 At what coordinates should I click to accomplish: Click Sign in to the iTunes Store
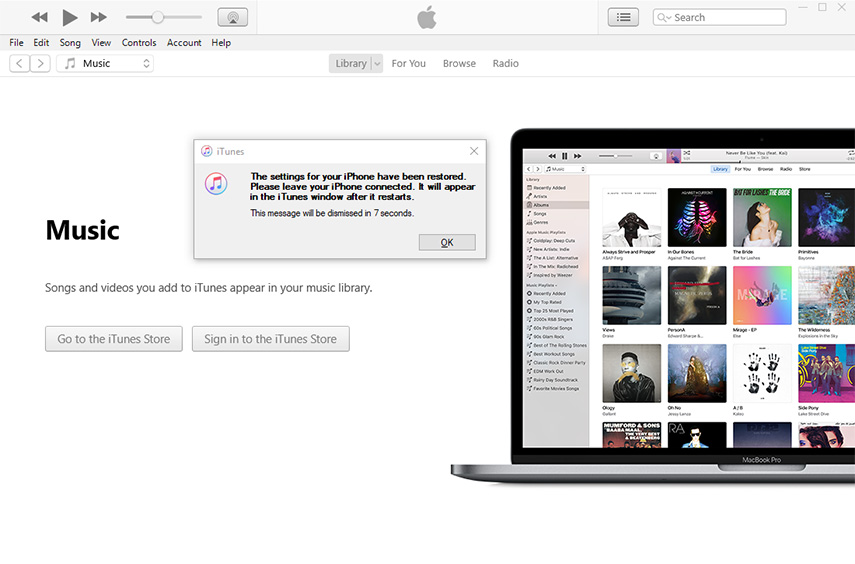click(x=270, y=339)
